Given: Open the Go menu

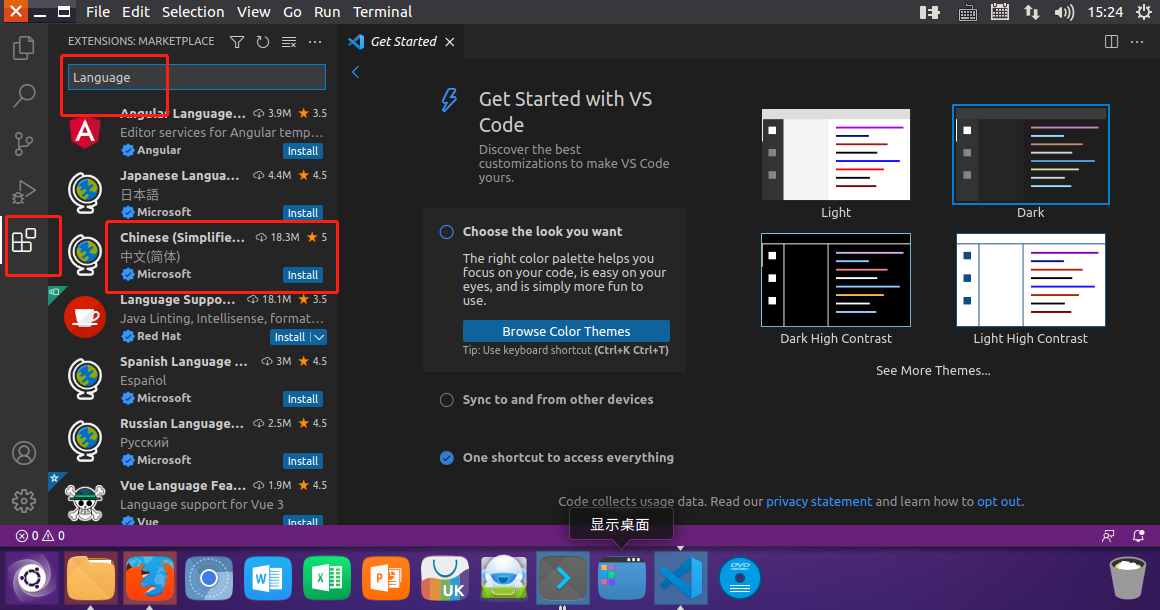Looking at the screenshot, I should (x=292, y=12).
